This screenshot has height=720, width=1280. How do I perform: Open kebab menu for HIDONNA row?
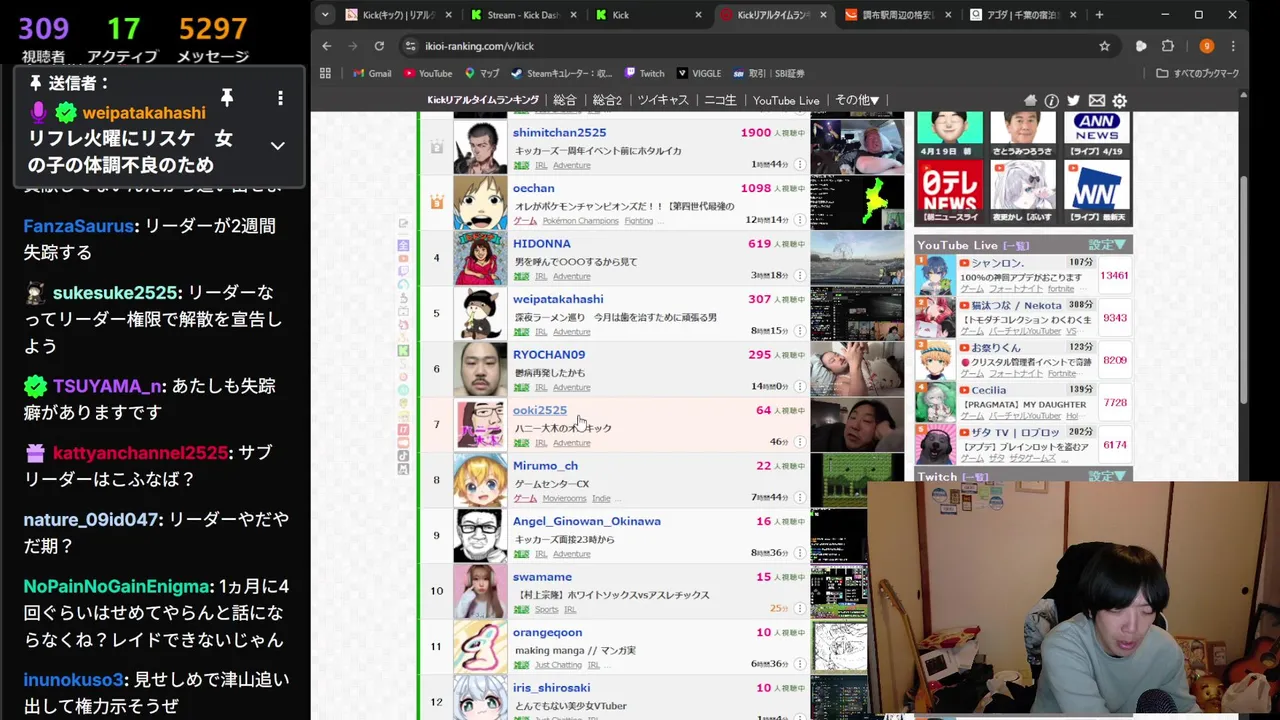[x=799, y=275]
